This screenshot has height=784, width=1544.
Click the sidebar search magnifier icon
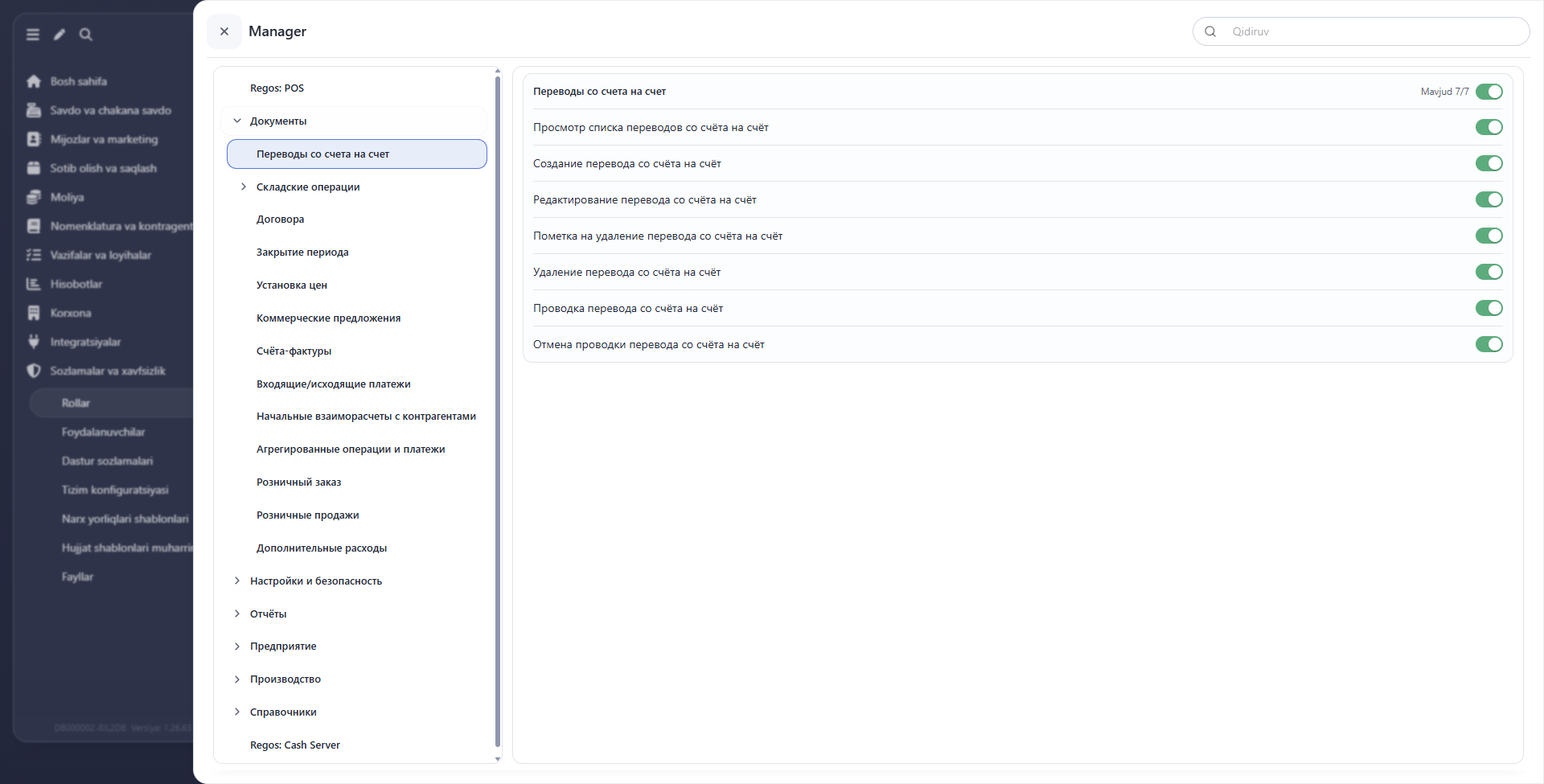click(86, 35)
